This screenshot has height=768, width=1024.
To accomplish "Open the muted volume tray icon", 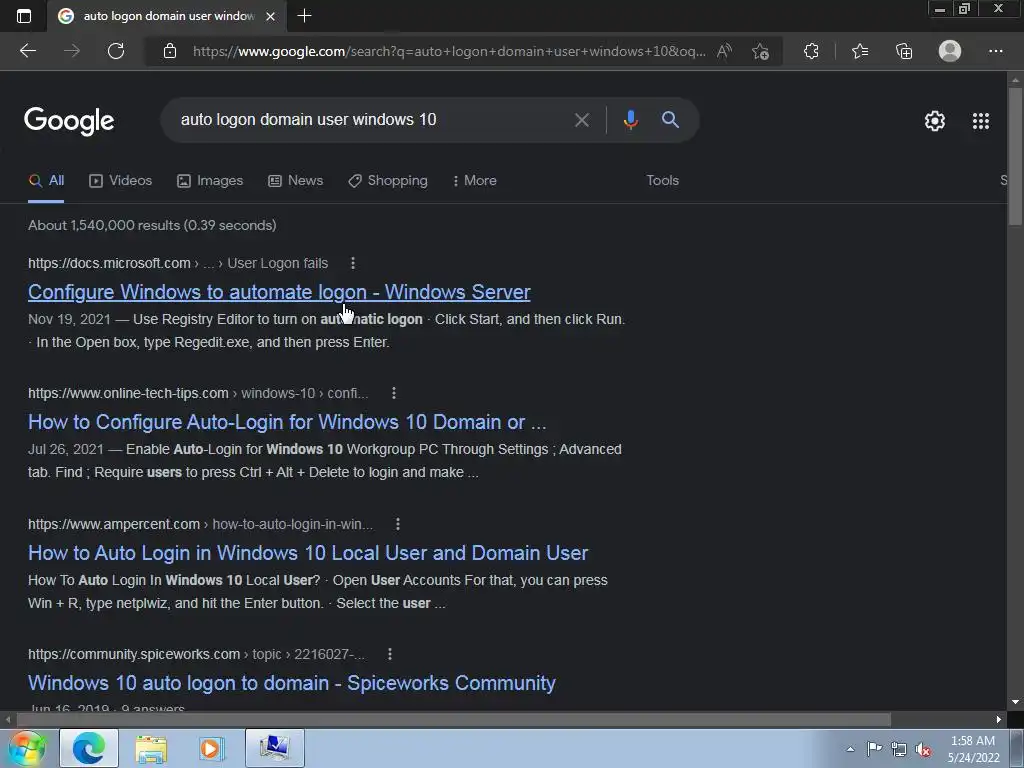I will tap(923, 749).
